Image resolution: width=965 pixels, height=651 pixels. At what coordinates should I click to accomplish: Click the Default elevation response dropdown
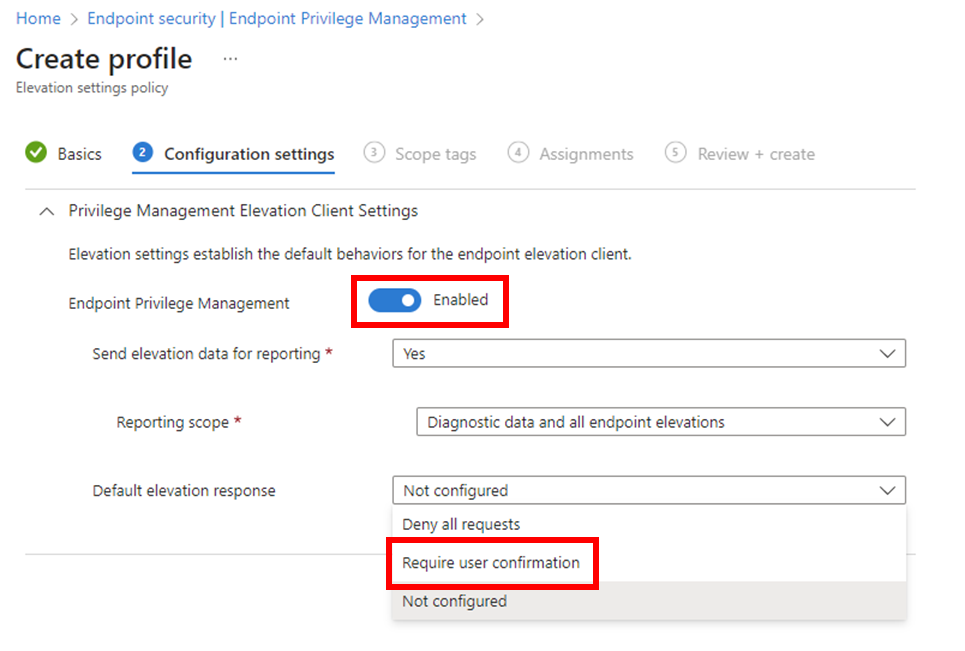648,491
